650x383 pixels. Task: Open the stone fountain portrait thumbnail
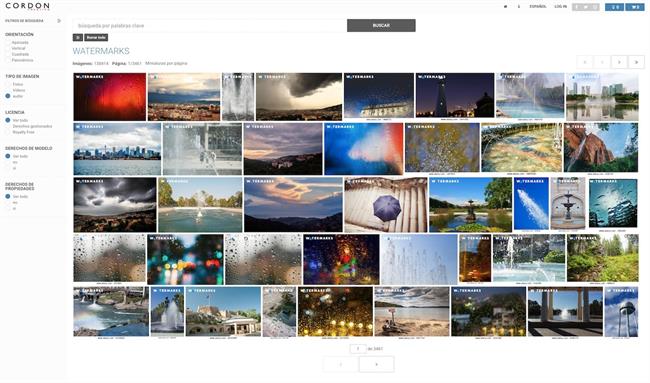tap(568, 203)
